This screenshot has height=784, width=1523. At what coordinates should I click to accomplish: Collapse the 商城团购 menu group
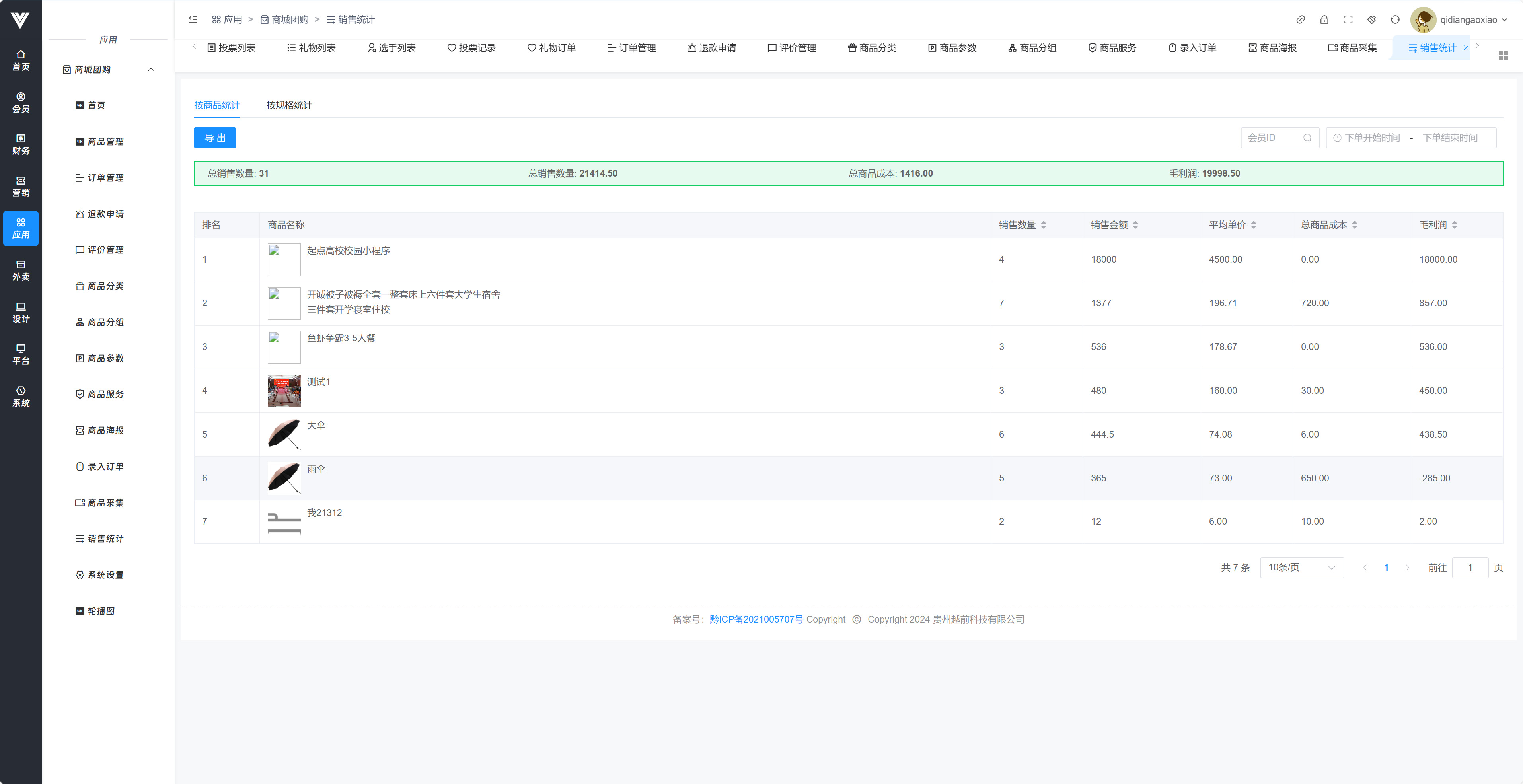click(151, 70)
